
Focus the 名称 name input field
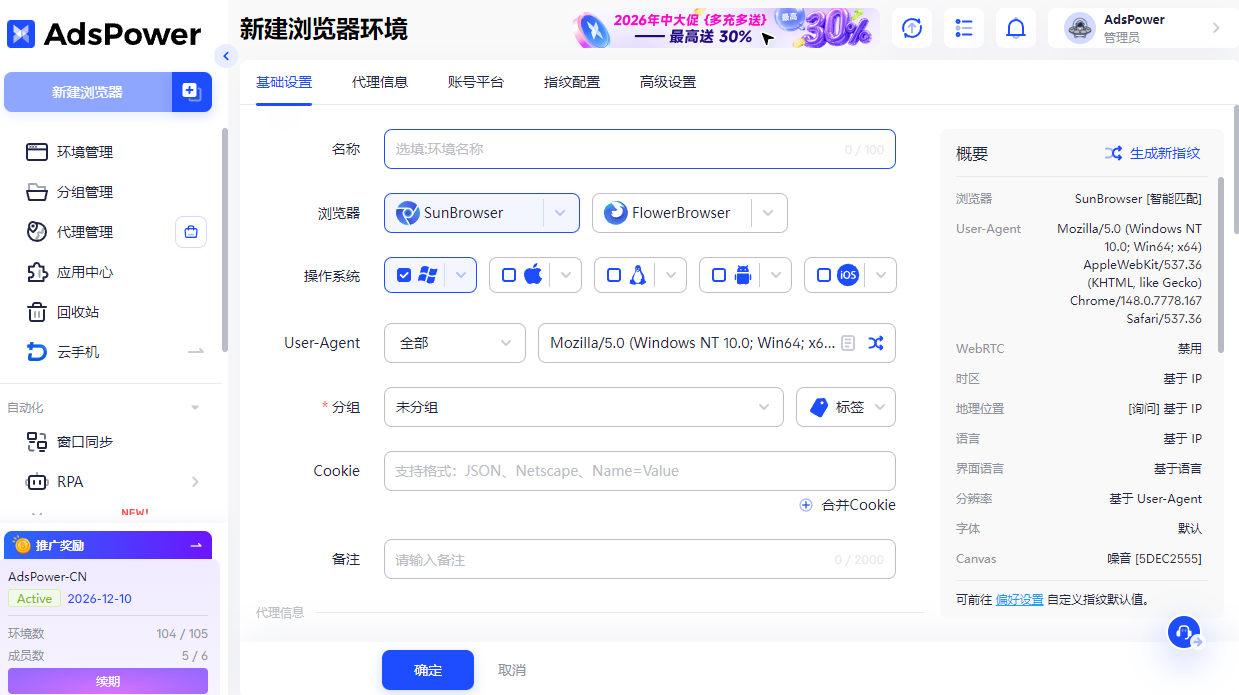[640, 149]
